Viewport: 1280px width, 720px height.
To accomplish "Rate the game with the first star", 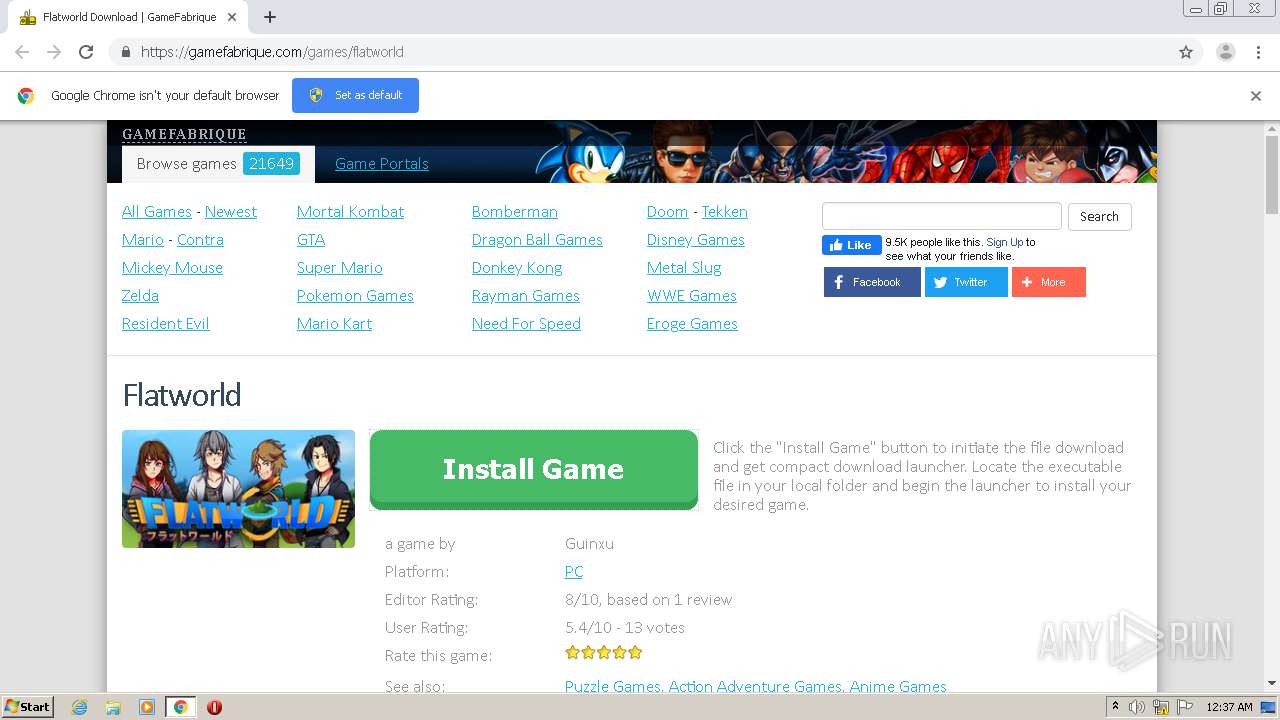I will (x=572, y=653).
